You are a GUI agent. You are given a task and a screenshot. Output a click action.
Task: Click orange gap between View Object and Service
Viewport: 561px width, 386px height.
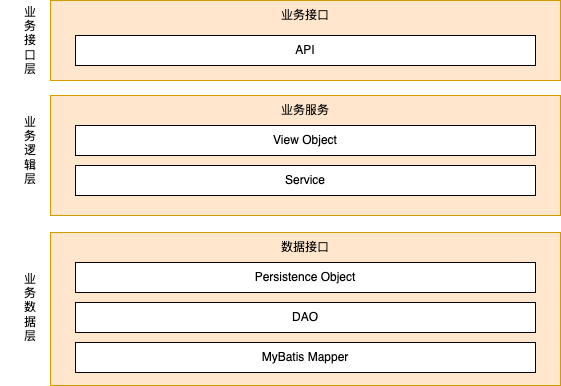pos(305,161)
